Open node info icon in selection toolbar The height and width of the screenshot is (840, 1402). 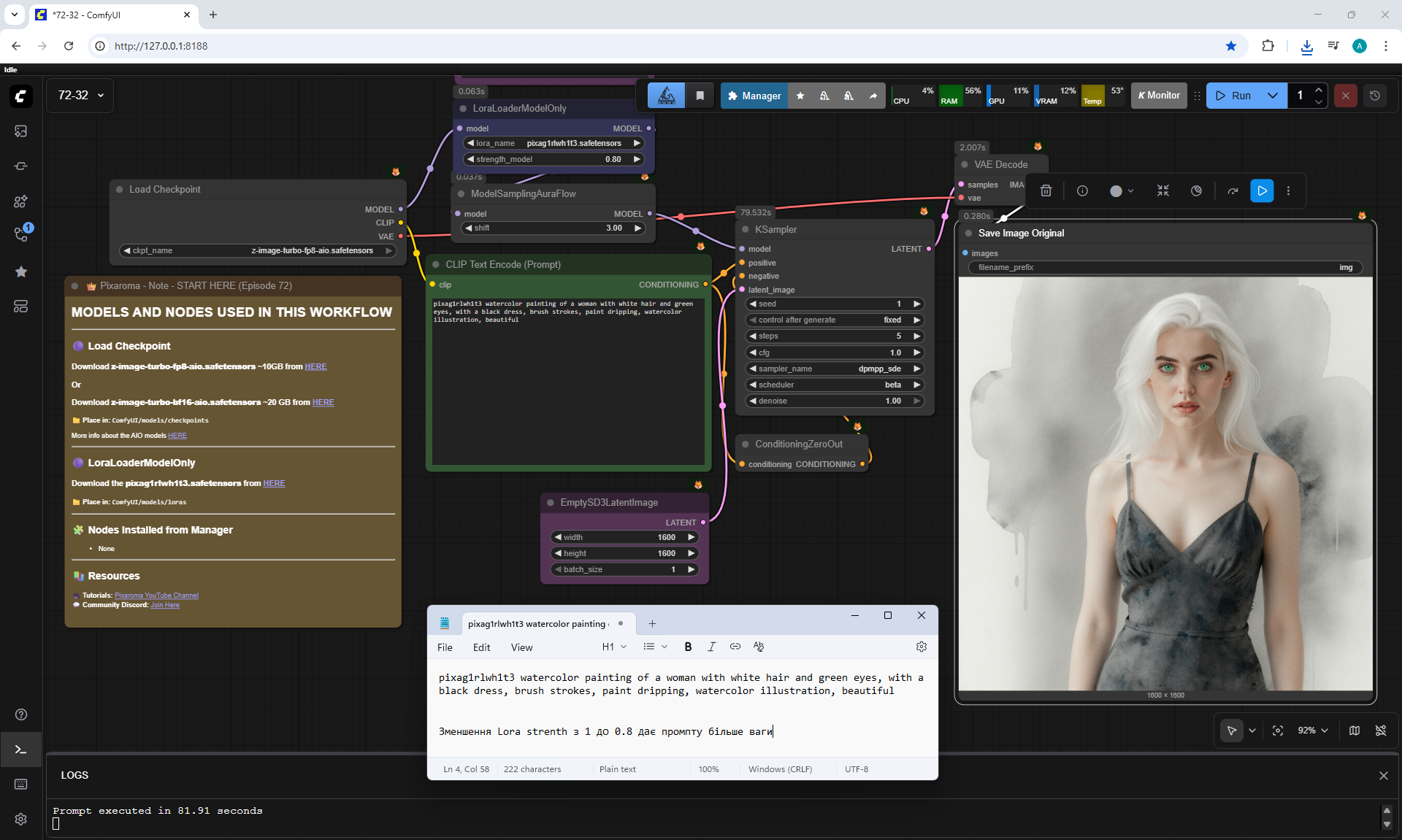point(1082,191)
